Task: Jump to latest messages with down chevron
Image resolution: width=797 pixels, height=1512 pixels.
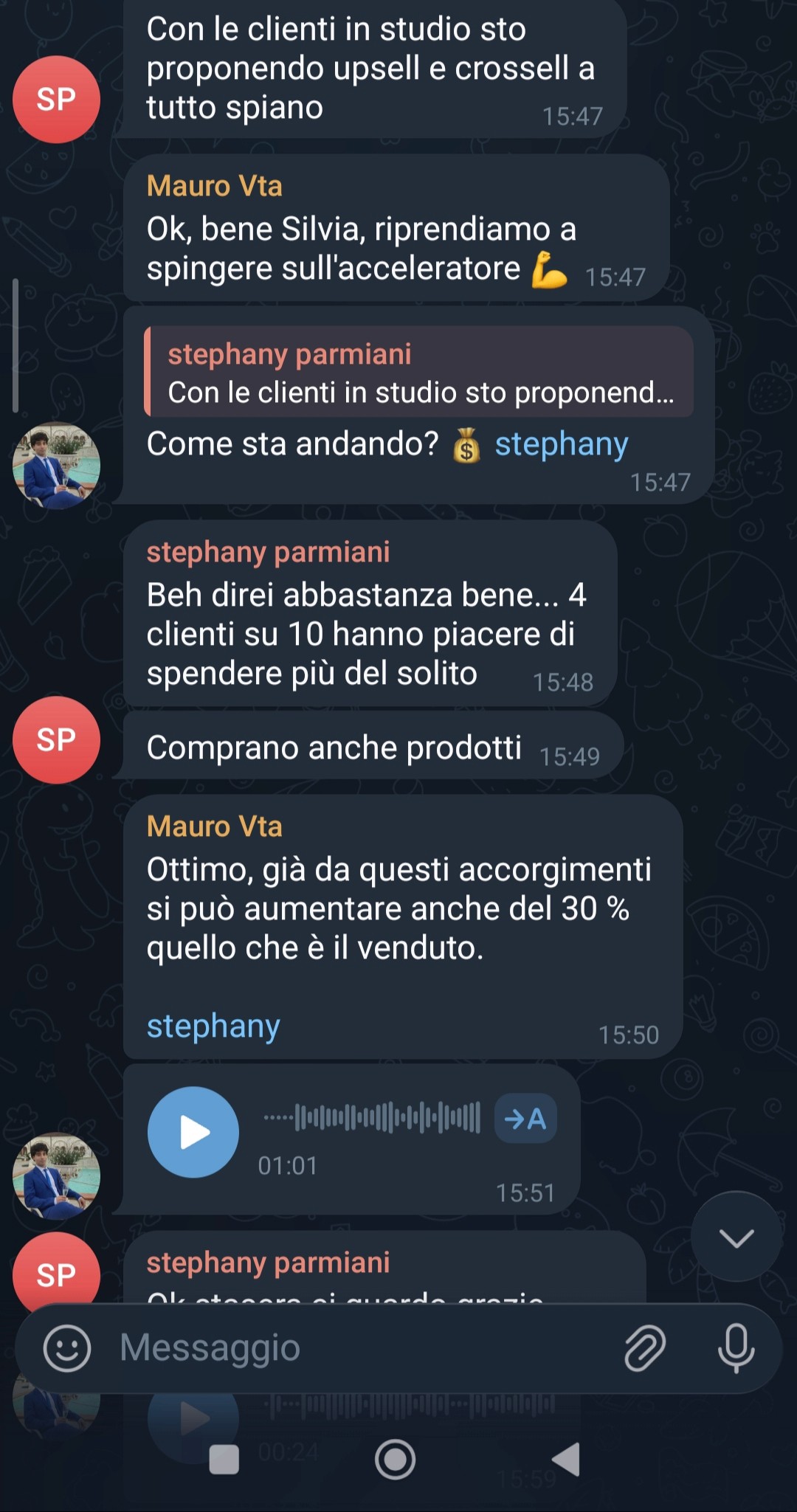Action: pos(736,1237)
